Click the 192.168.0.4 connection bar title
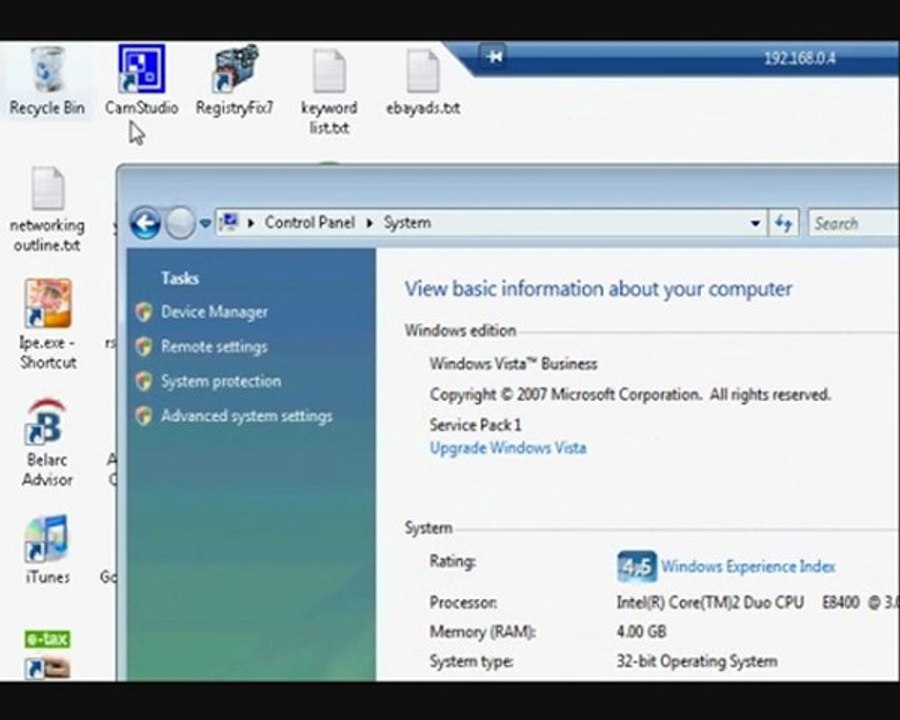 (x=800, y=58)
